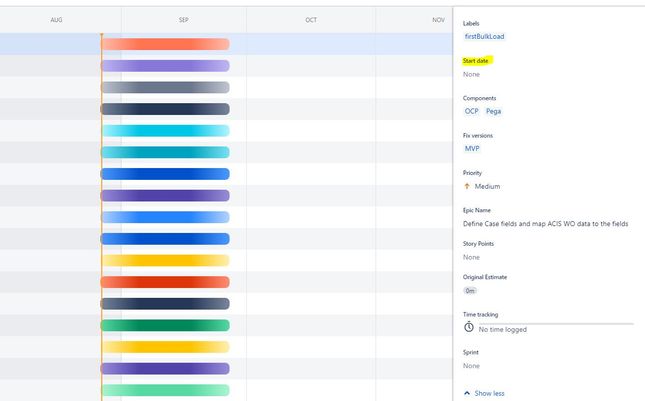
Task: Edit the Epic Name text value
Action: coord(545,224)
